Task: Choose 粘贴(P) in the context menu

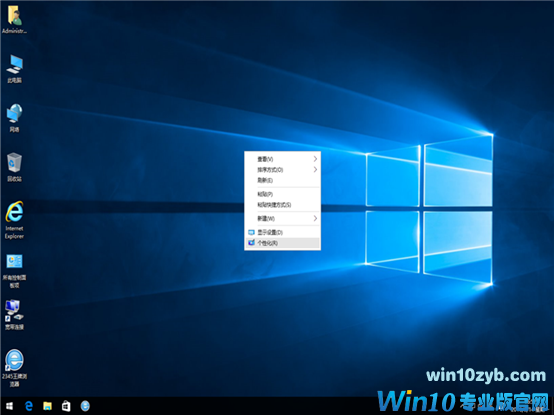Action: point(282,194)
